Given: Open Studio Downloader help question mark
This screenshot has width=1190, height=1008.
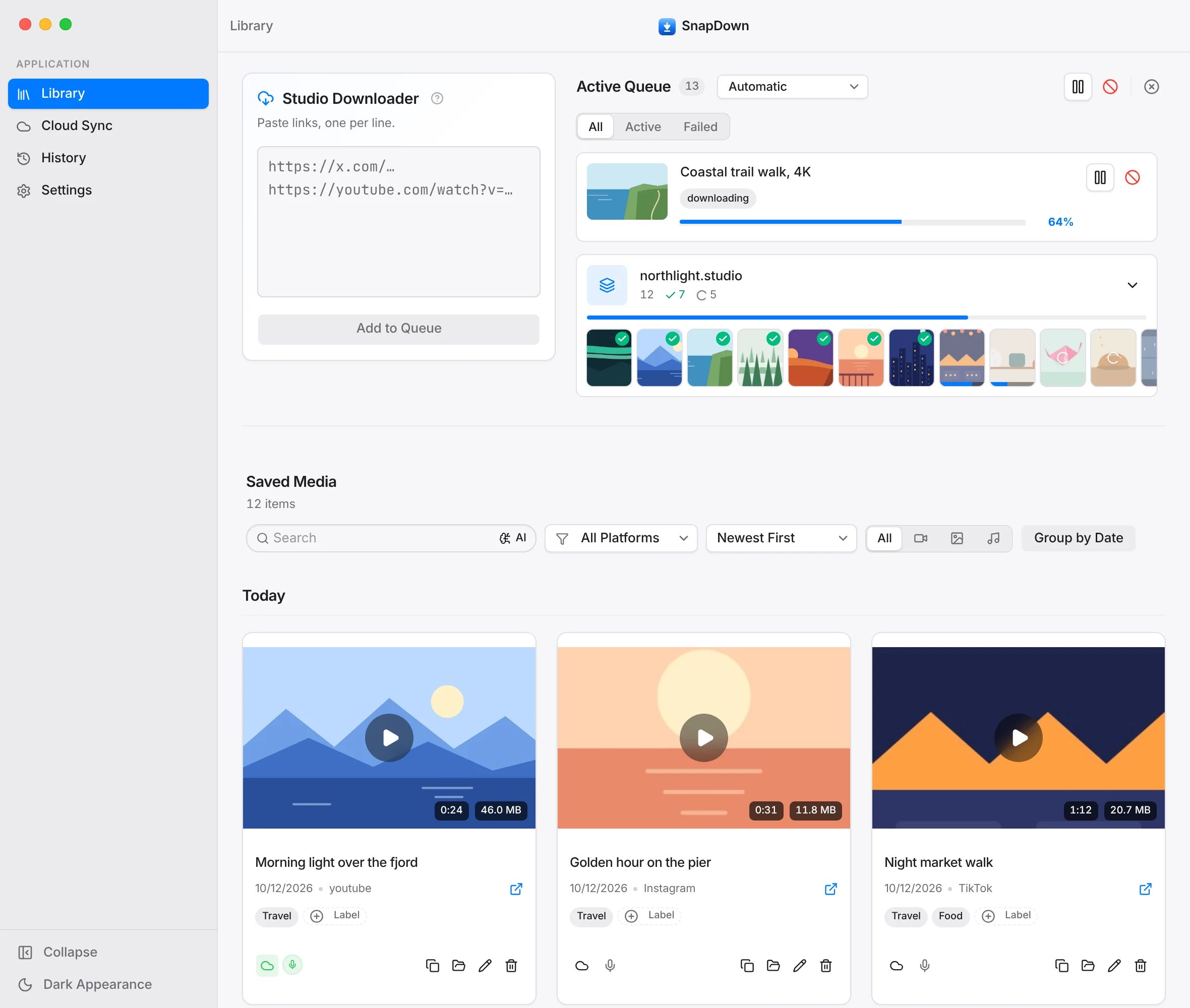Looking at the screenshot, I should click(x=437, y=98).
